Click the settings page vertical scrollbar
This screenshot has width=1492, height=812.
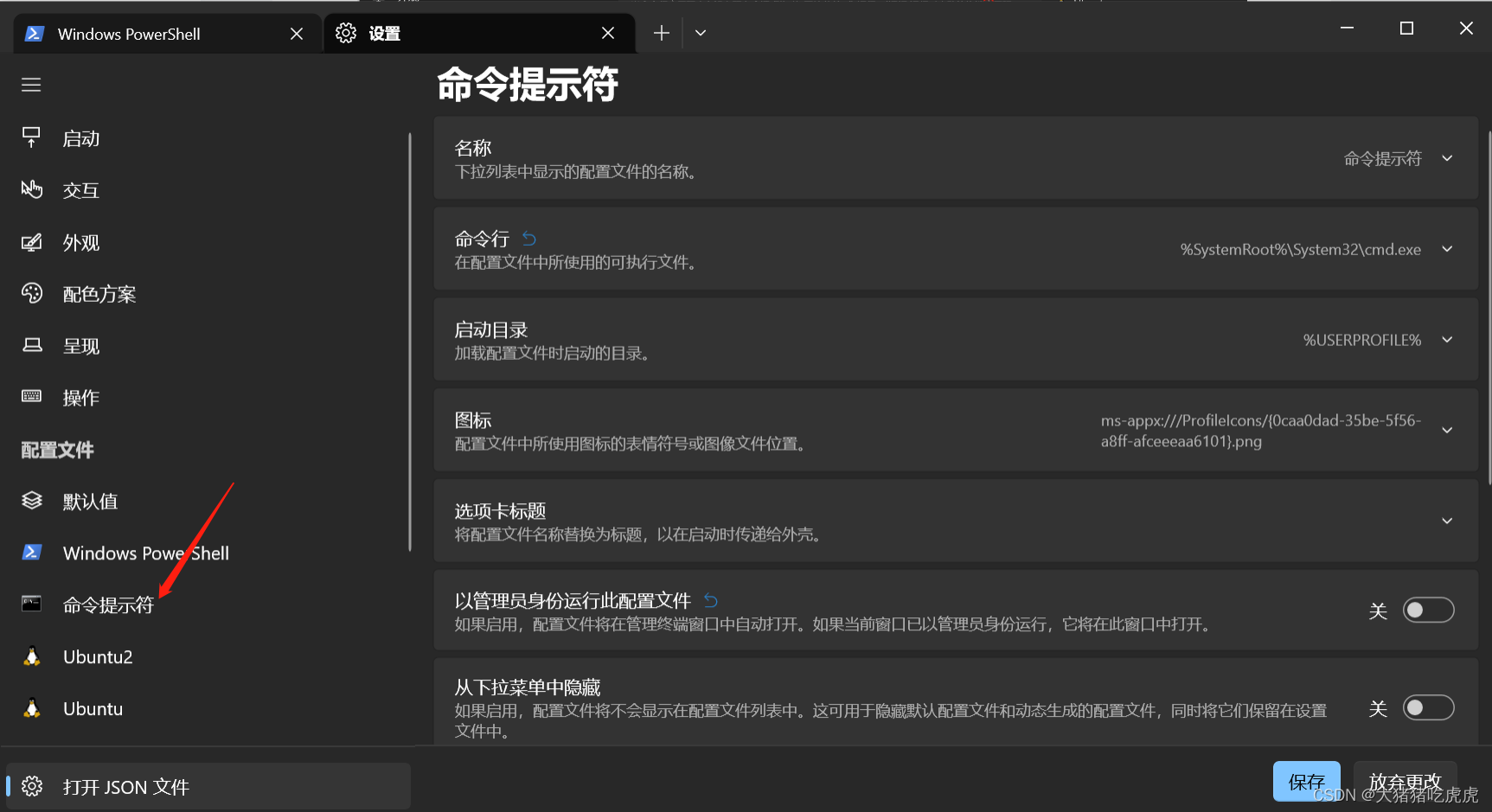(1489, 307)
